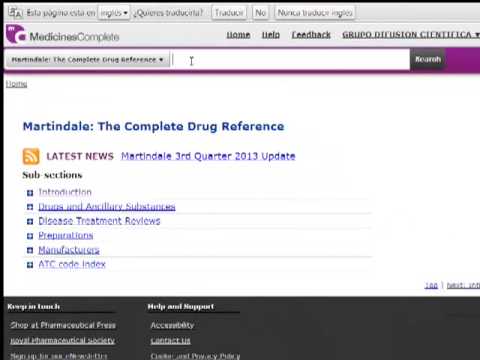Screen dimensions: 480x360
Task: Click the orange RSS feed icon
Action: (x=31, y=156)
